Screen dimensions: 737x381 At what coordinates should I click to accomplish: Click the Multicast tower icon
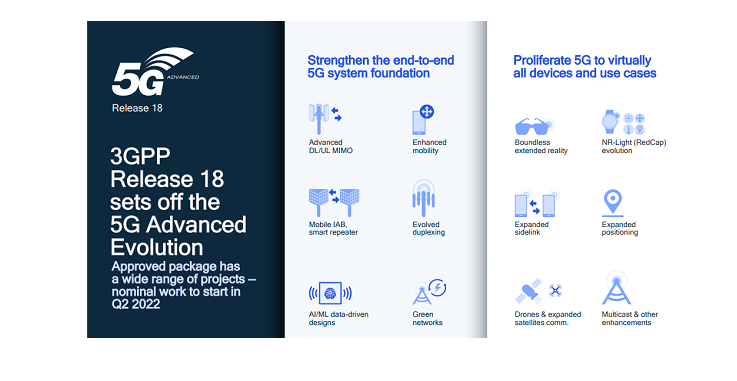click(x=616, y=288)
